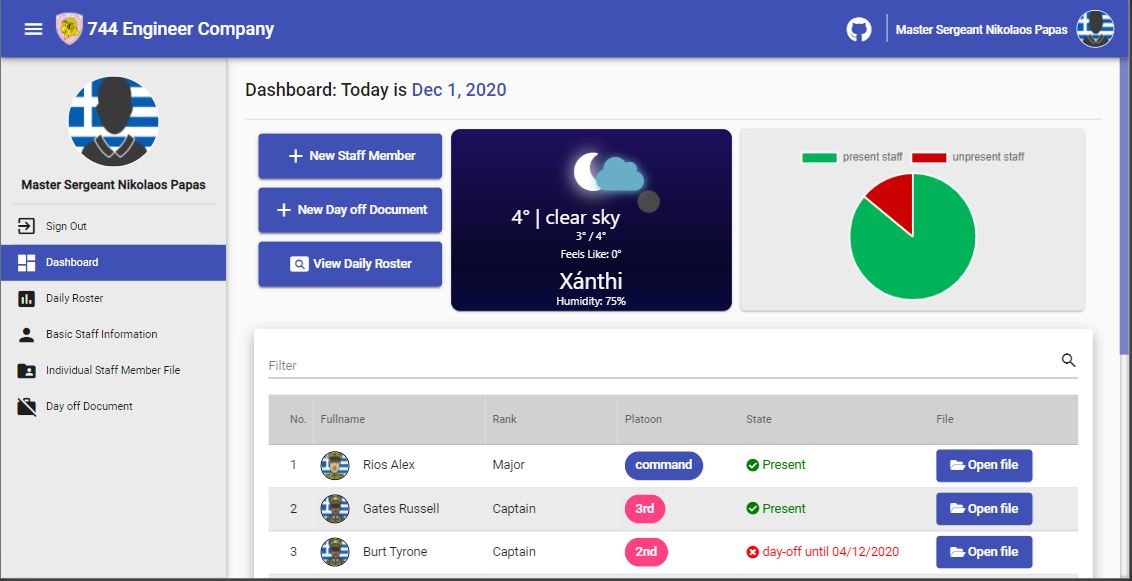
Task: Click the Major rank cell
Action: (x=508, y=466)
